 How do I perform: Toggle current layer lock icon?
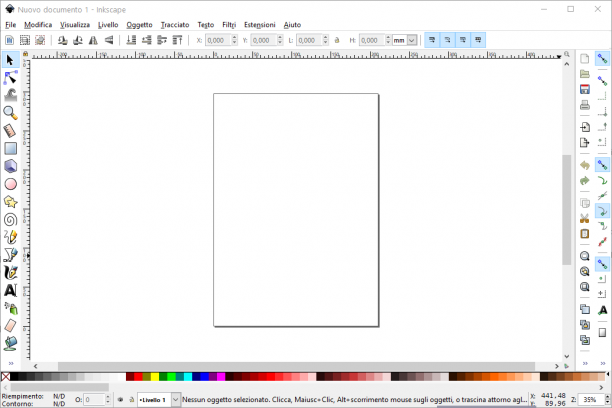(132, 399)
